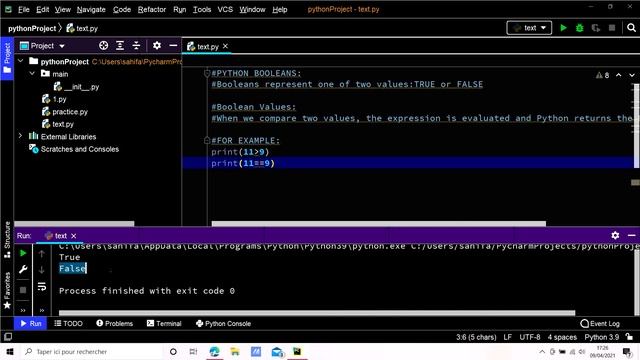
Task: Click the Windows taskbar search box
Action: pos(91,351)
